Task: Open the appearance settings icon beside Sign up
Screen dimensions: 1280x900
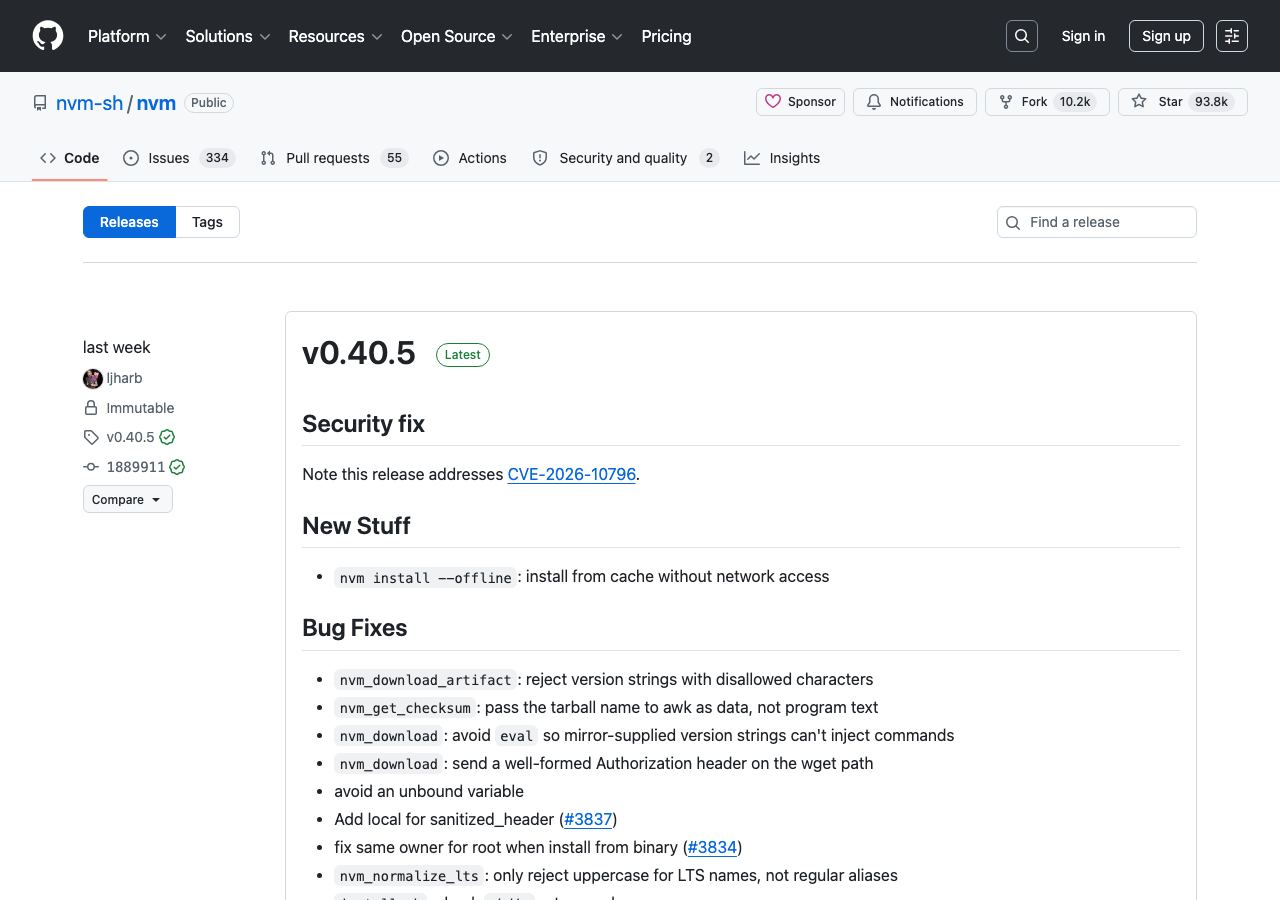Action: pyautogui.click(x=1232, y=36)
